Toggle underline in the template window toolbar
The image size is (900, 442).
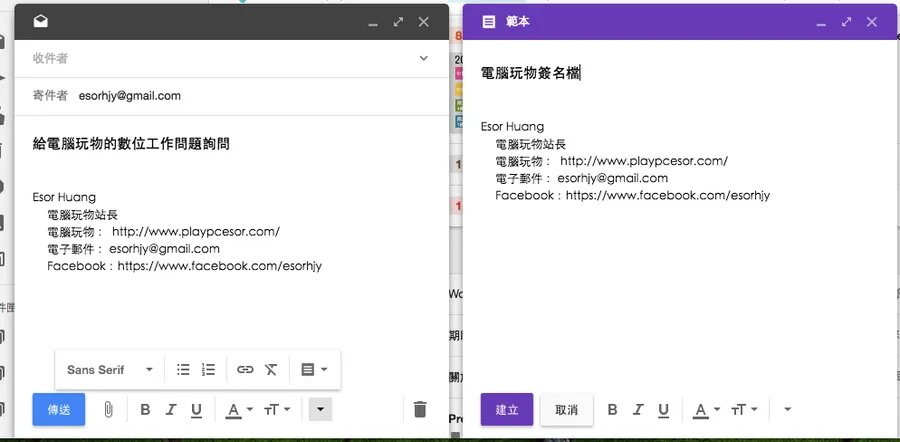click(664, 410)
